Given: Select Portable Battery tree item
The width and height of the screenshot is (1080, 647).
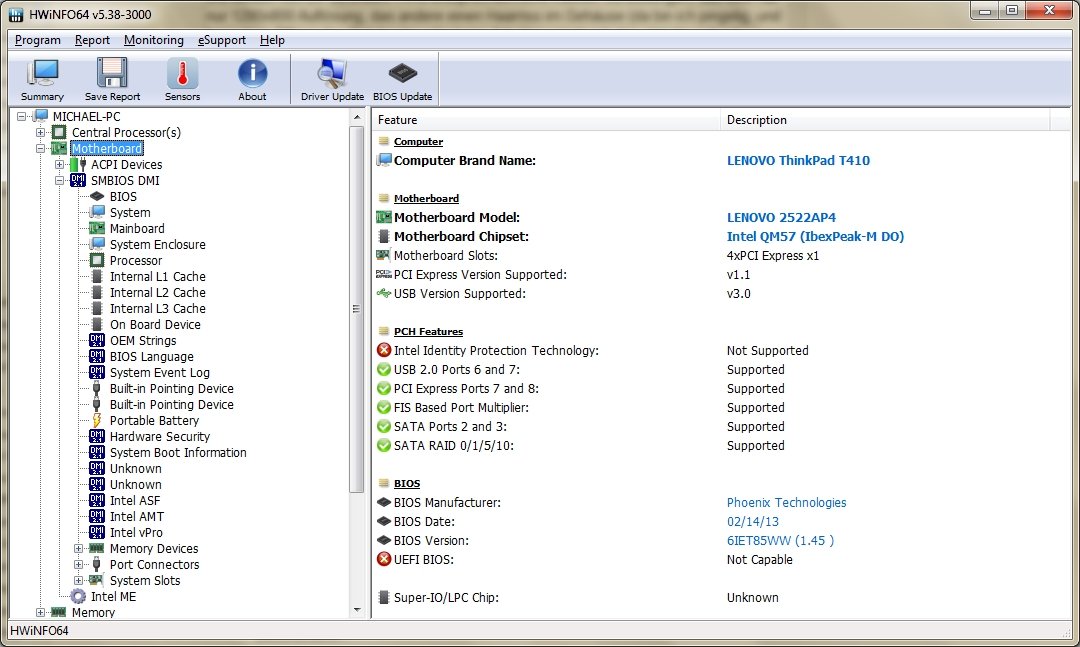Looking at the screenshot, I should [x=154, y=420].
